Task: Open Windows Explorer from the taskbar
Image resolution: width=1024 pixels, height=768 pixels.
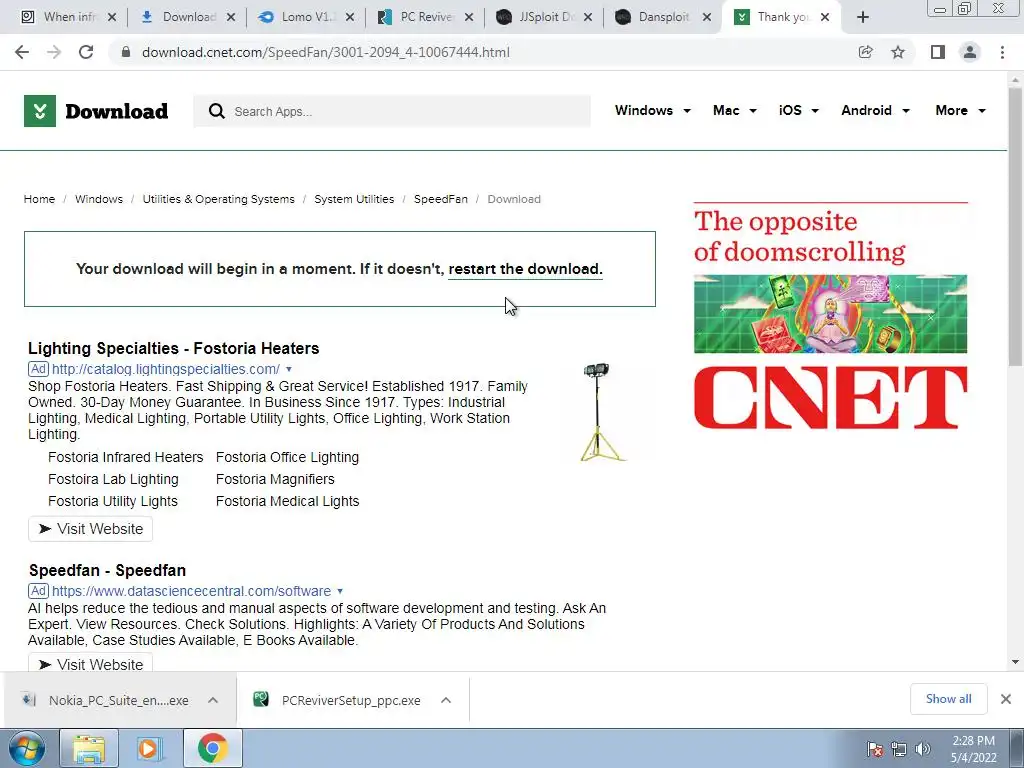Action: pyautogui.click(x=89, y=748)
